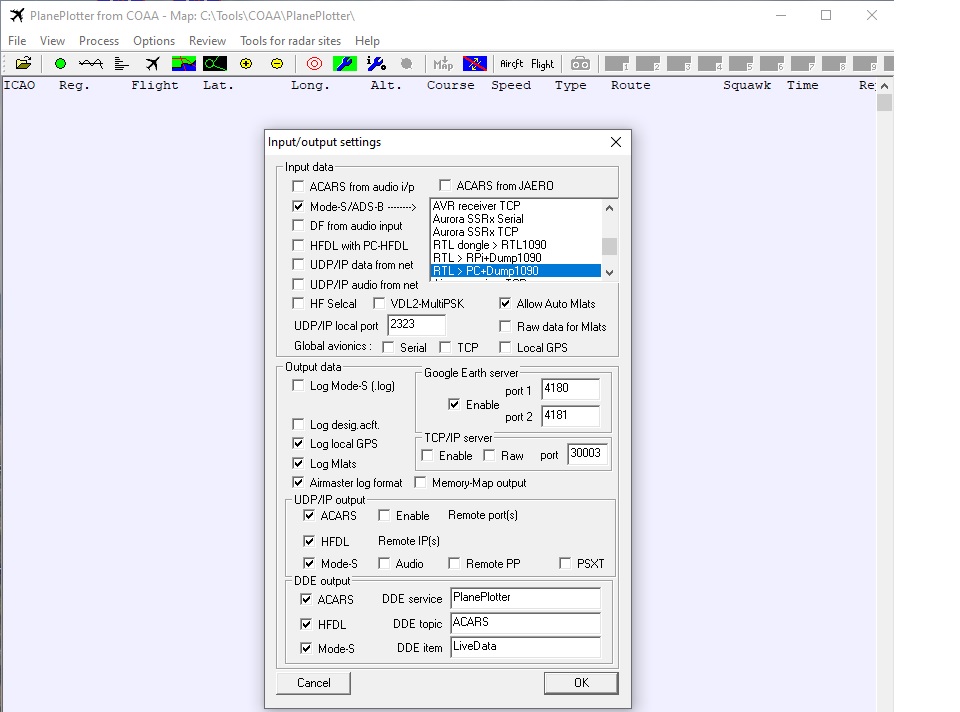Open the Review menu
The width and height of the screenshot is (960, 712).
point(207,40)
